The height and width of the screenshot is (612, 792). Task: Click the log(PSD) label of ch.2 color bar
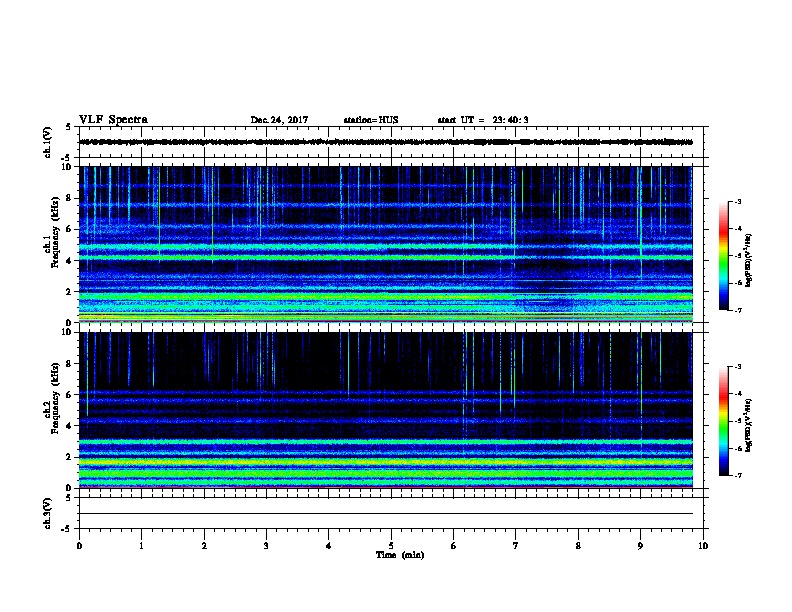[x=748, y=426]
